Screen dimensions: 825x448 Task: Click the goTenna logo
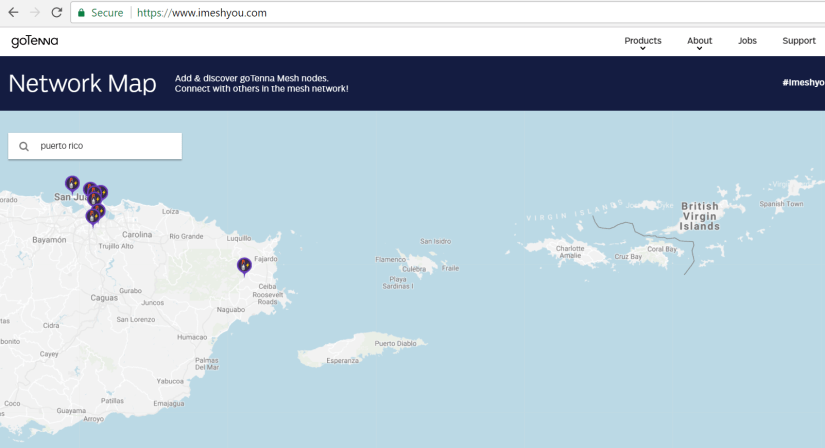tap(35, 41)
